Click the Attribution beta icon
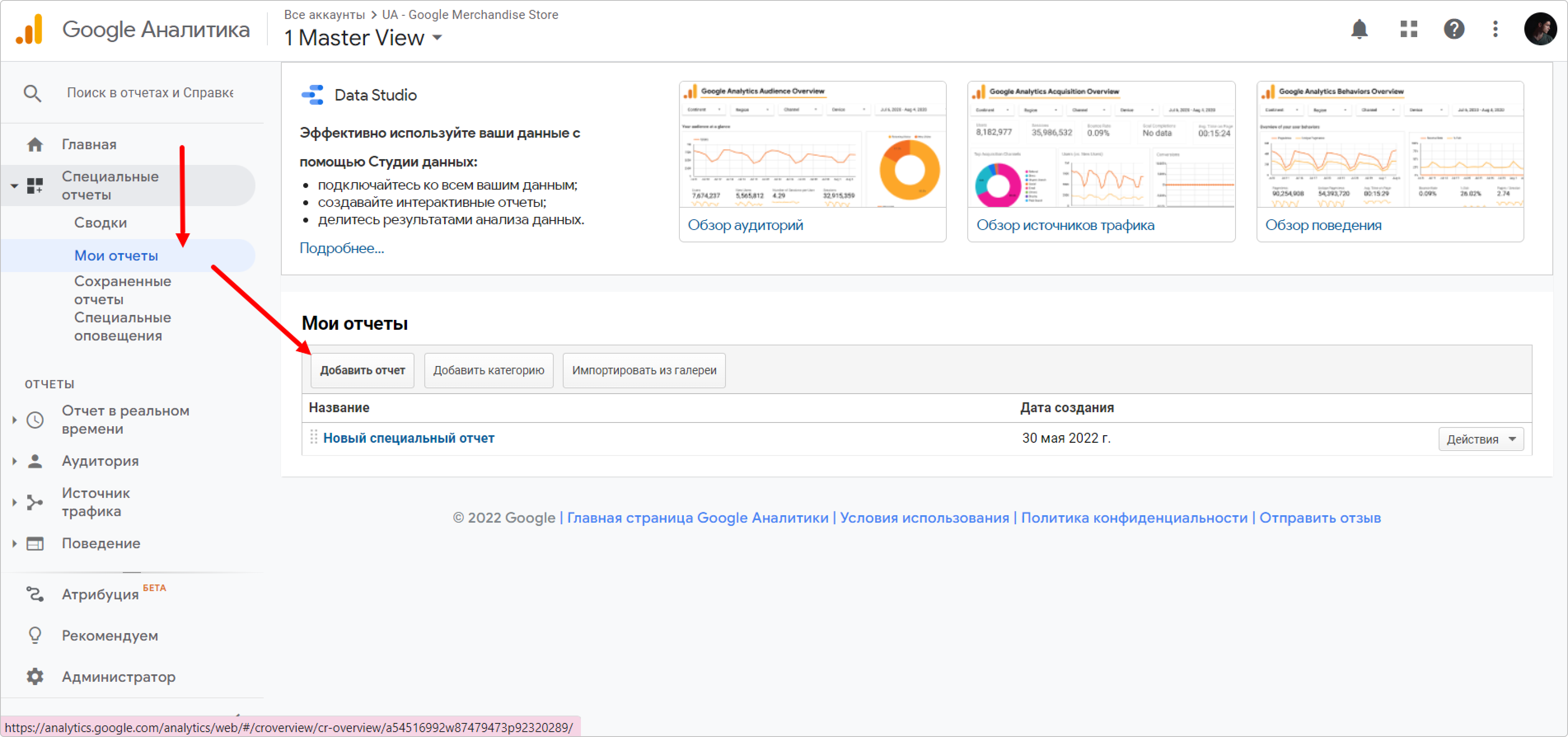This screenshot has height=737, width=1568. pyautogui.click(x=35, y=594)
